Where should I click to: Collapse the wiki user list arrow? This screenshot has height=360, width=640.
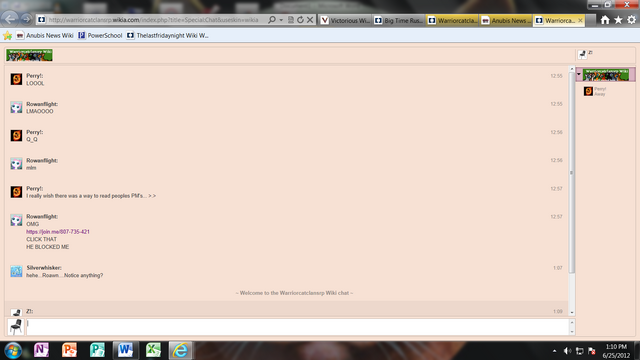click(x=579, y=74)
